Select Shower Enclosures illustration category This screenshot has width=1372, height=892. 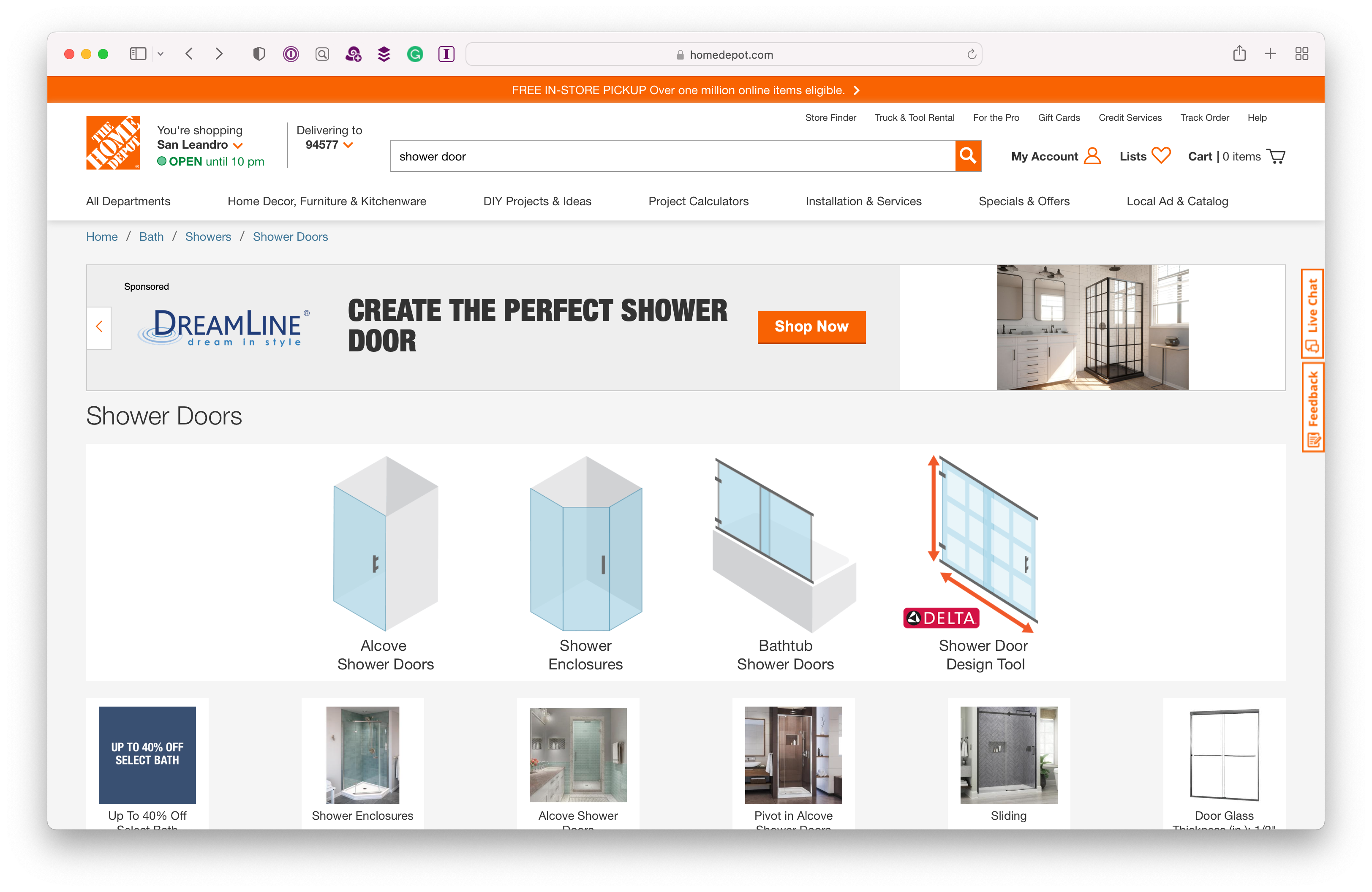[x=586, y=563]
